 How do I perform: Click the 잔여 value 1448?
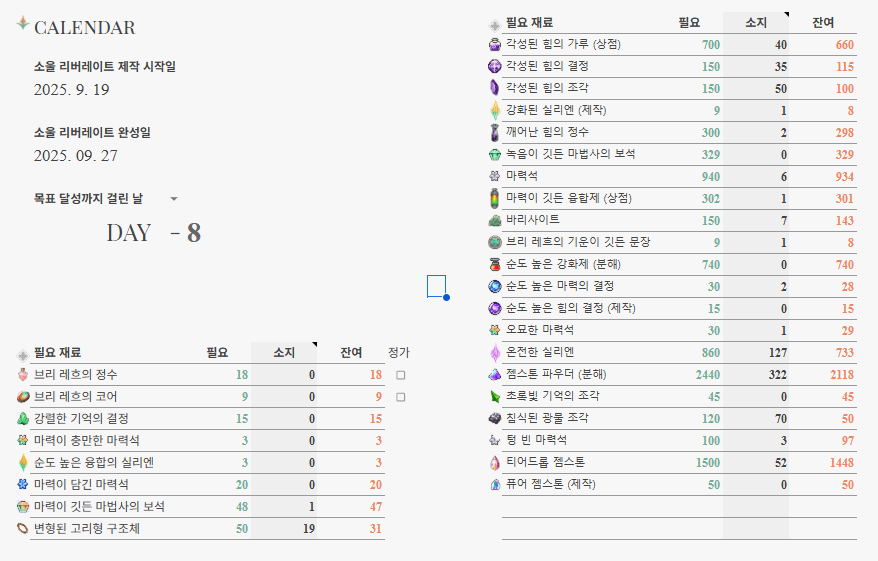coord(842,462)
